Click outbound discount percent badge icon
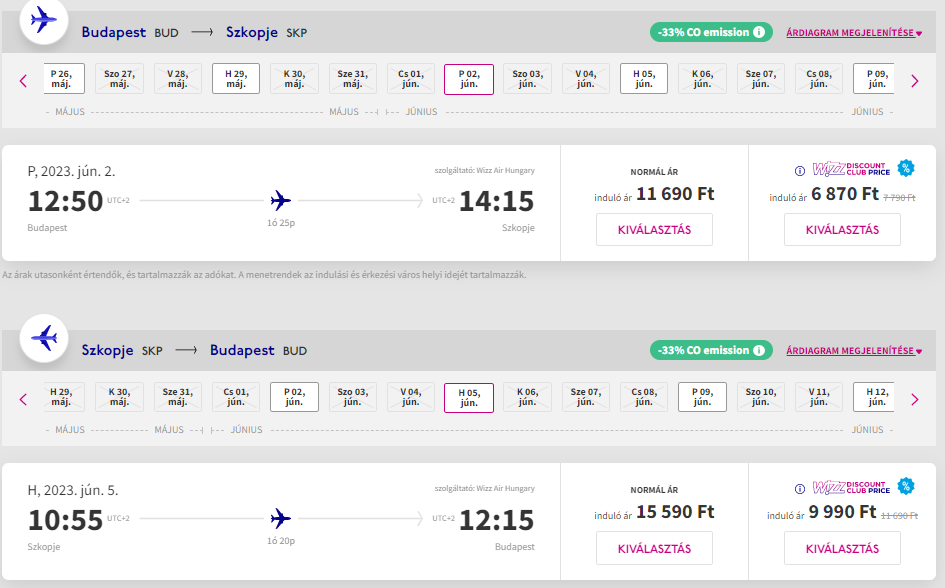The height and width of the screenshot is (588, 945). click(x=906, y=168)
